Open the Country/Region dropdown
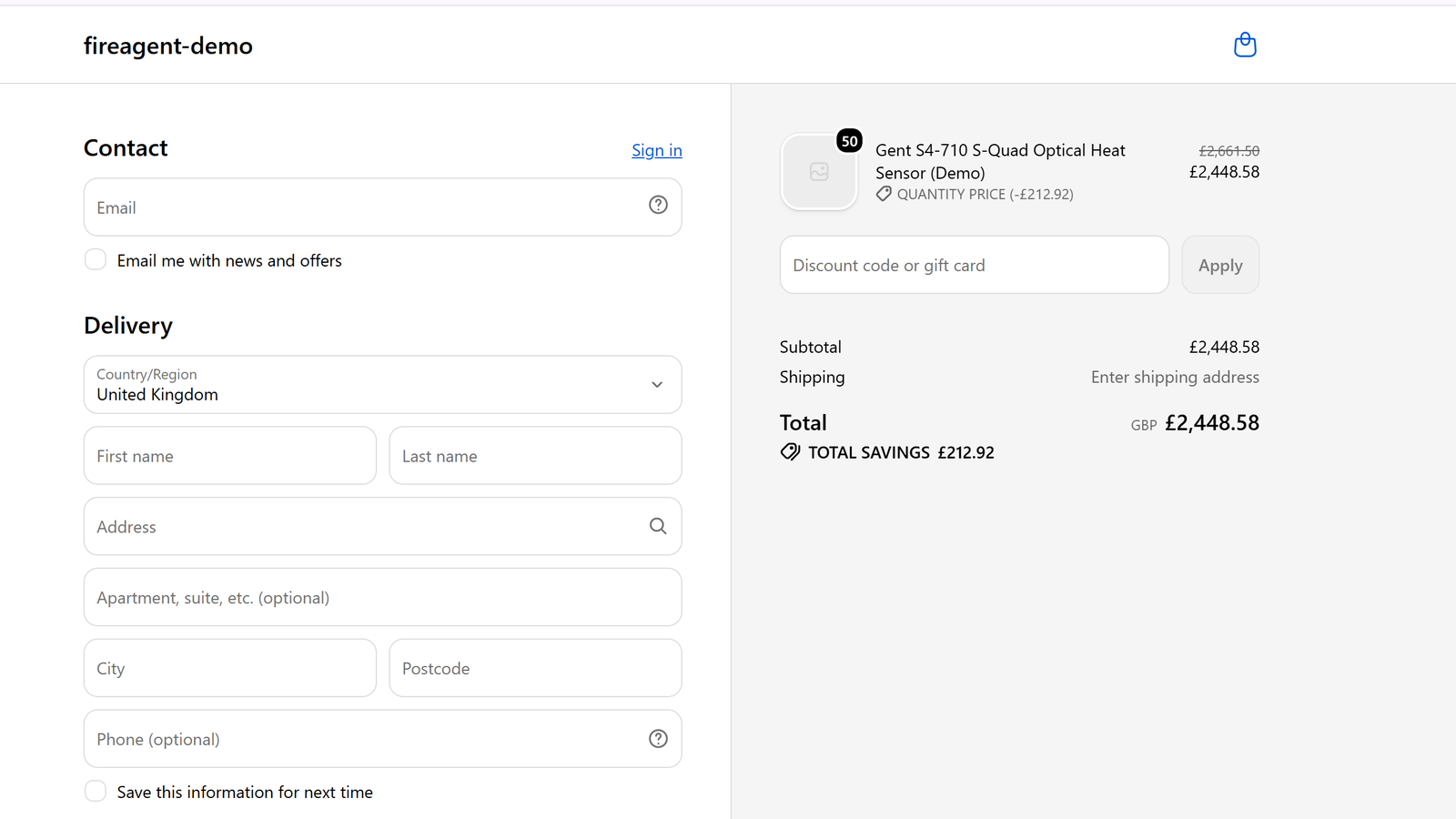The height and width of the screenshot is (819, 1456). tap(383, 384)
